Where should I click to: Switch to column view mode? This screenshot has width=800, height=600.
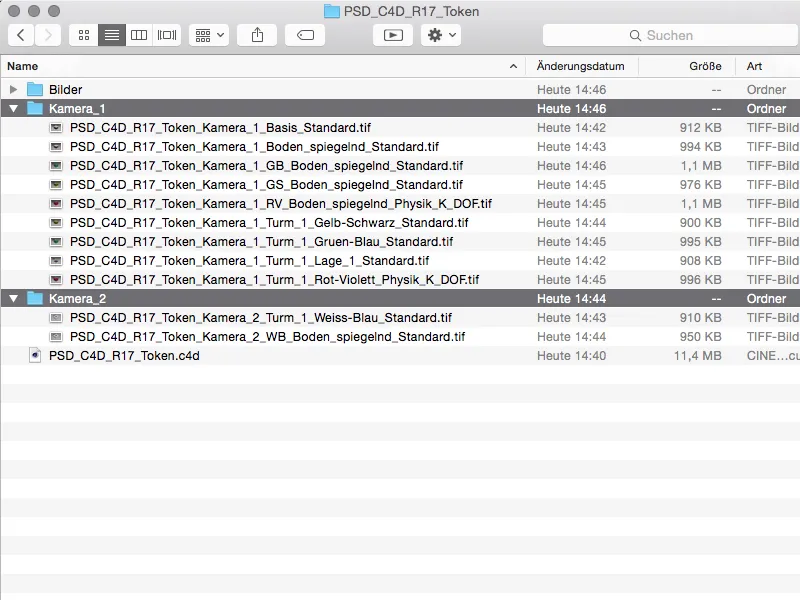pos(139,35)
